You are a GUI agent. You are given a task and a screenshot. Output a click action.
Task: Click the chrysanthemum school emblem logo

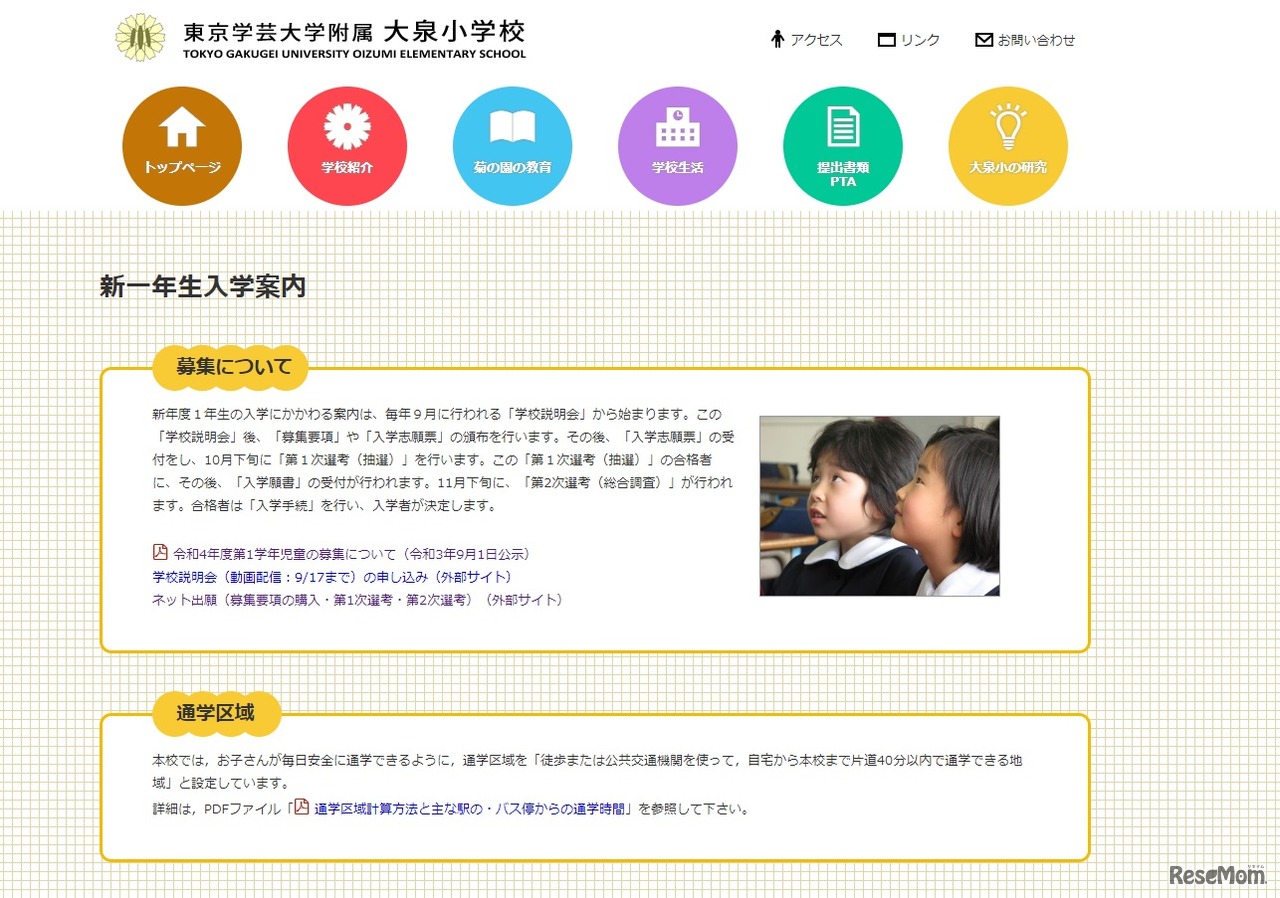point(141,39)
